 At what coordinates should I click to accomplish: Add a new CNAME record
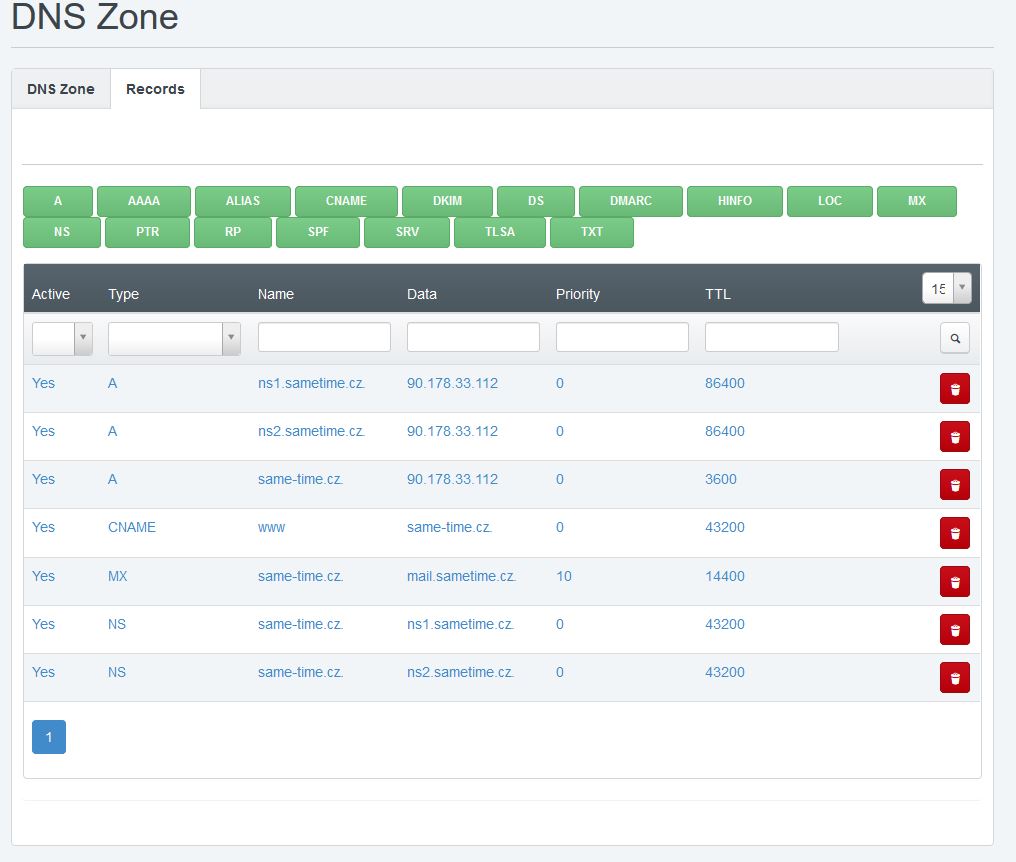click(346, 201)
